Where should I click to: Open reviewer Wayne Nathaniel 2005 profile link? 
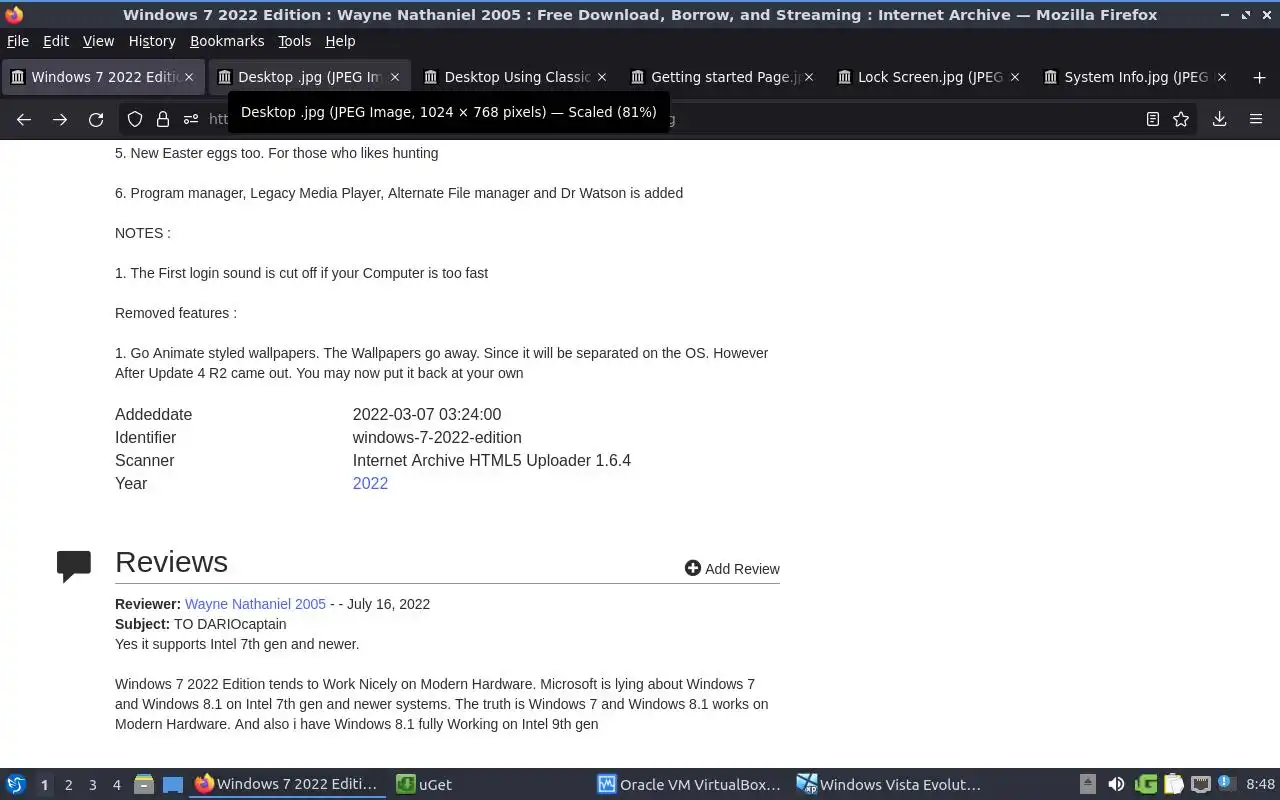tap(255, 604)
